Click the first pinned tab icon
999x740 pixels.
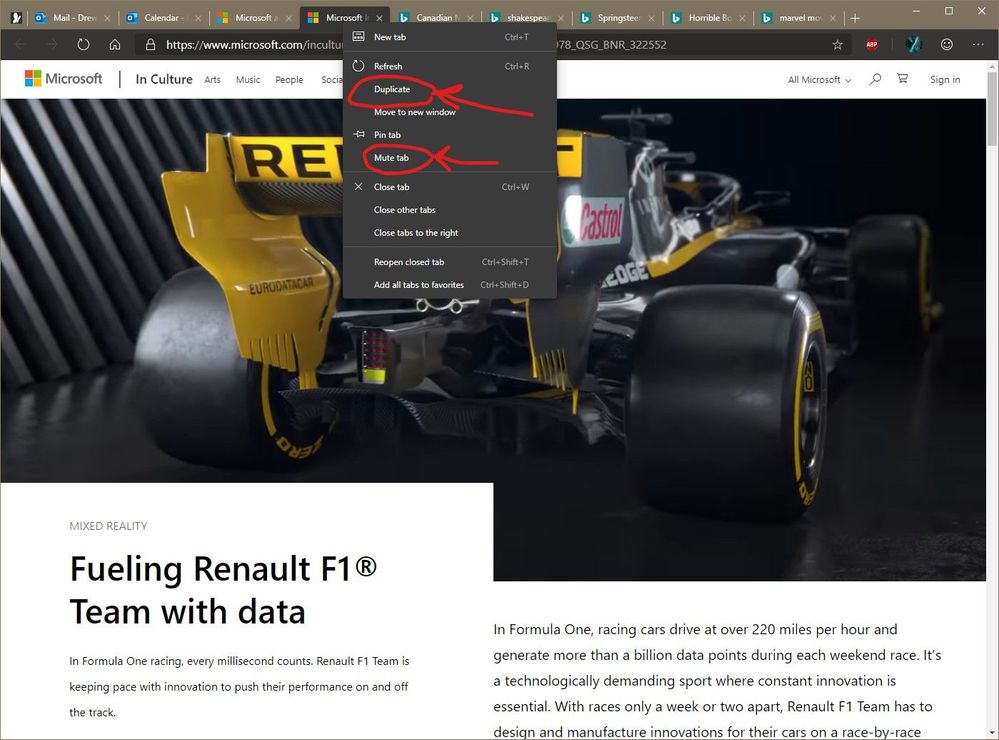pos(17,18)
